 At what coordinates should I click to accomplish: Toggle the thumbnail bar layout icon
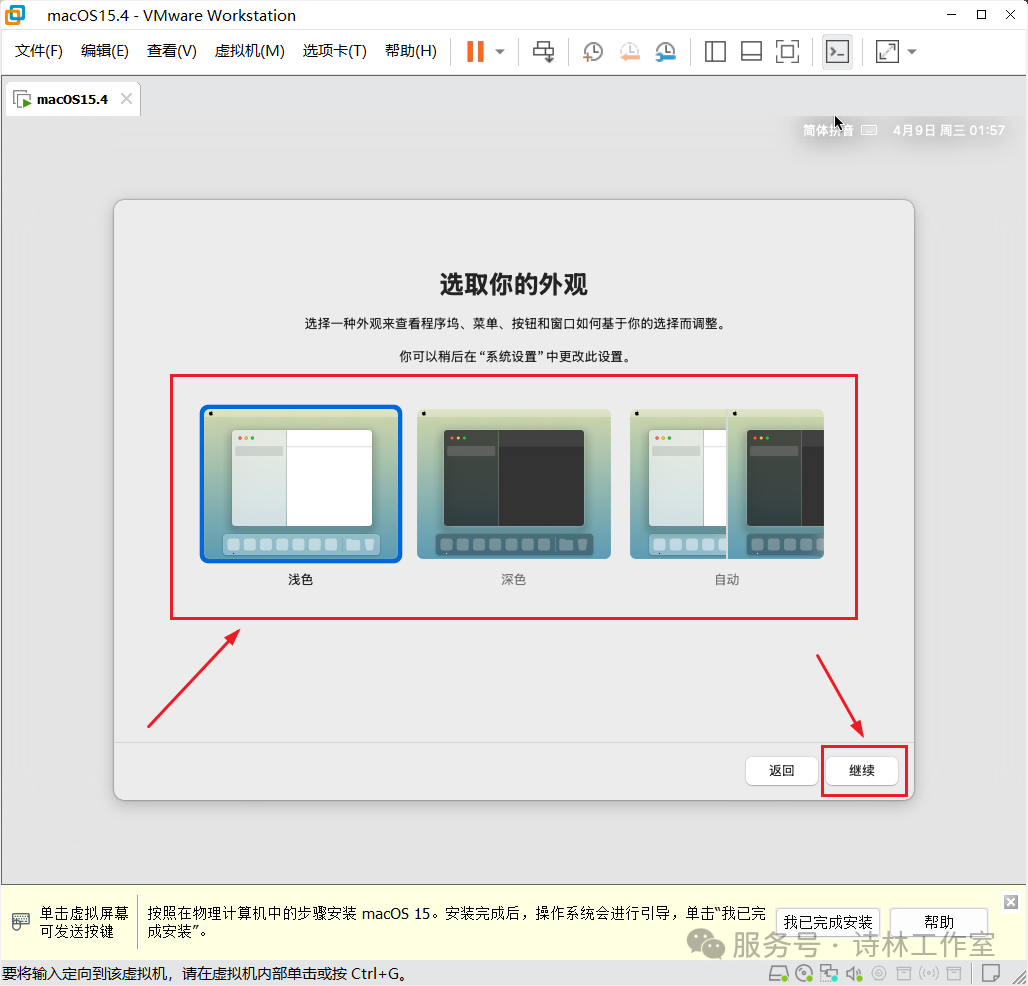(751, 52)
